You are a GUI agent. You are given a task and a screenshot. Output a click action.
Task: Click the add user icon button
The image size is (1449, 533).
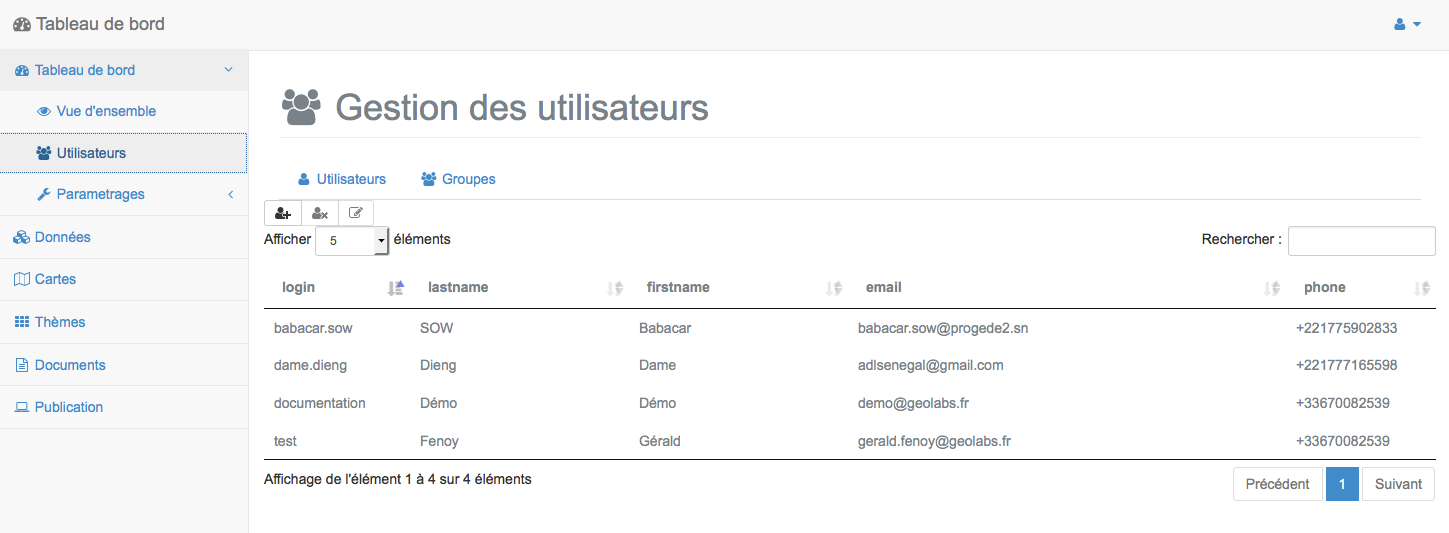[283, 213]
